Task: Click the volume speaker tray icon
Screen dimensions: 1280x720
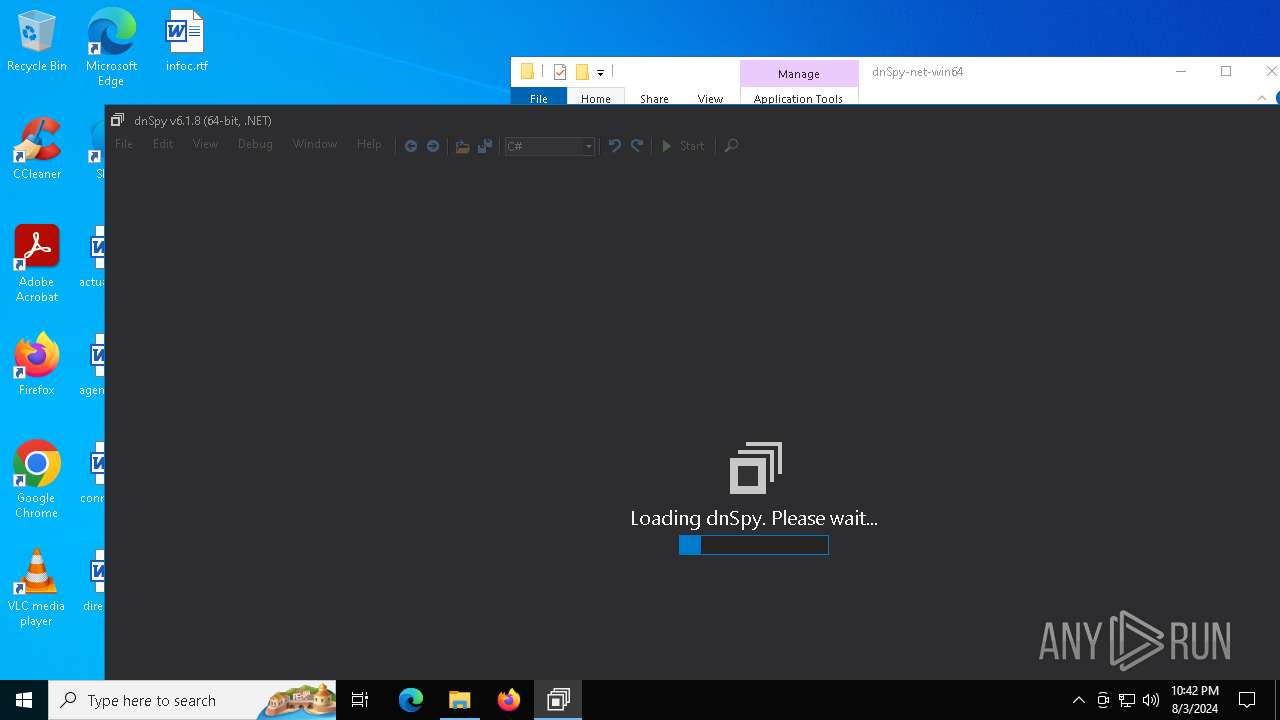Action: pos(1151,700)
